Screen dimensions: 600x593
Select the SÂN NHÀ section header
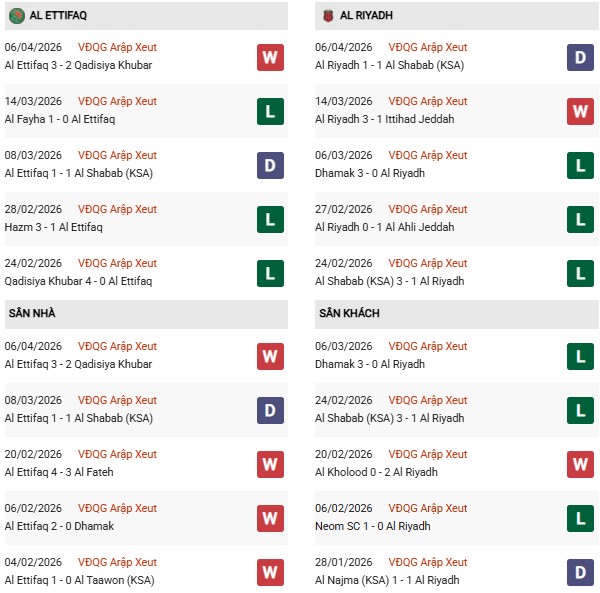coord(32,314)
